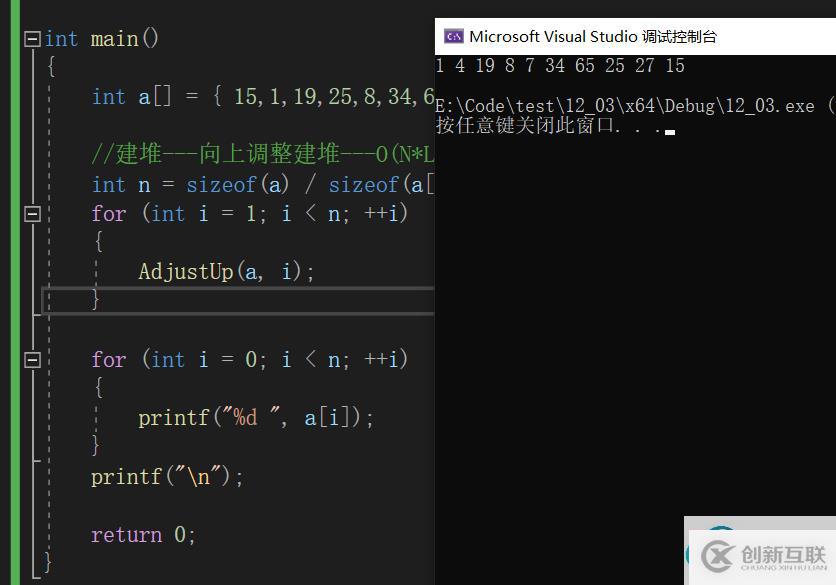Collapse the for loop containing printf
Viewport: 836px width, 585px height.
pos(32,359)
